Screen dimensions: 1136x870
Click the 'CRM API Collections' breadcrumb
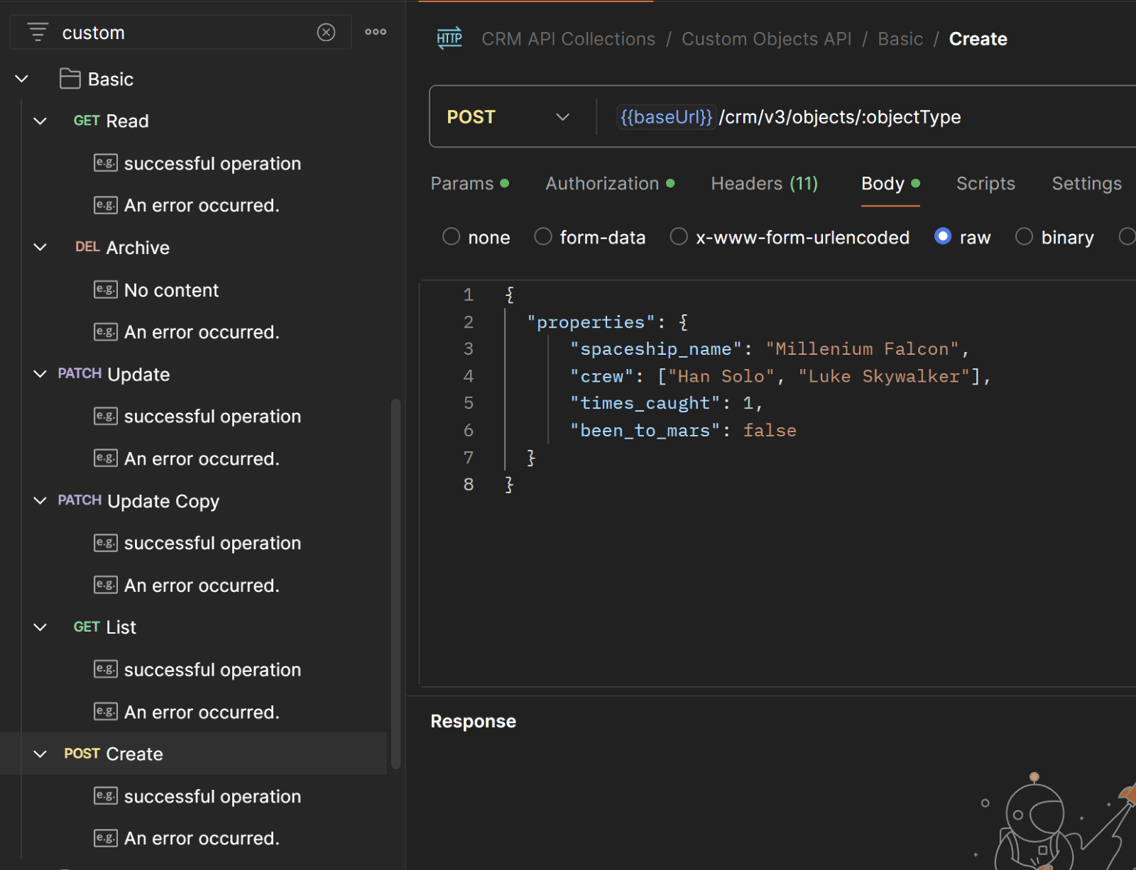pos(568,38)
